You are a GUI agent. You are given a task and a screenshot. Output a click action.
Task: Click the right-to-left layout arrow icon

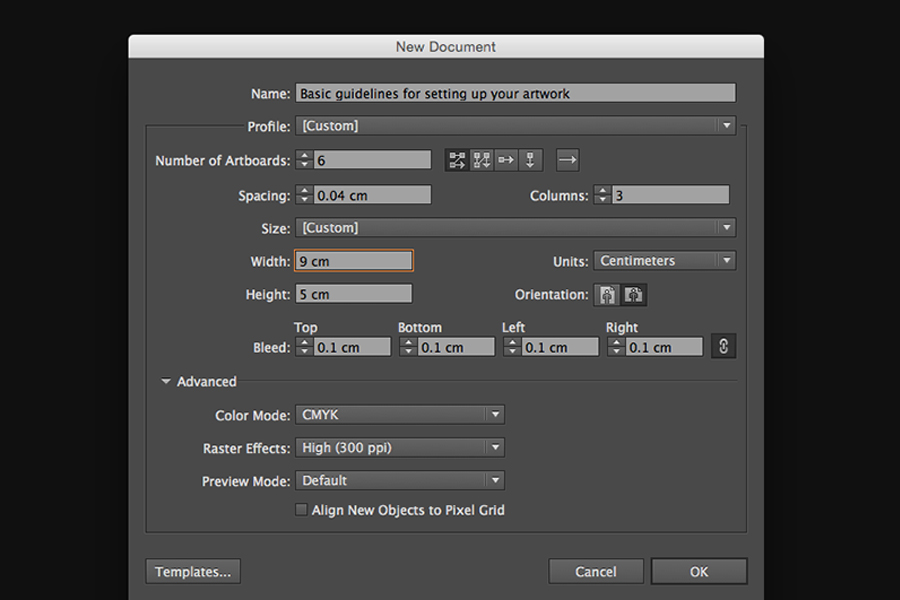pos(566,159)
